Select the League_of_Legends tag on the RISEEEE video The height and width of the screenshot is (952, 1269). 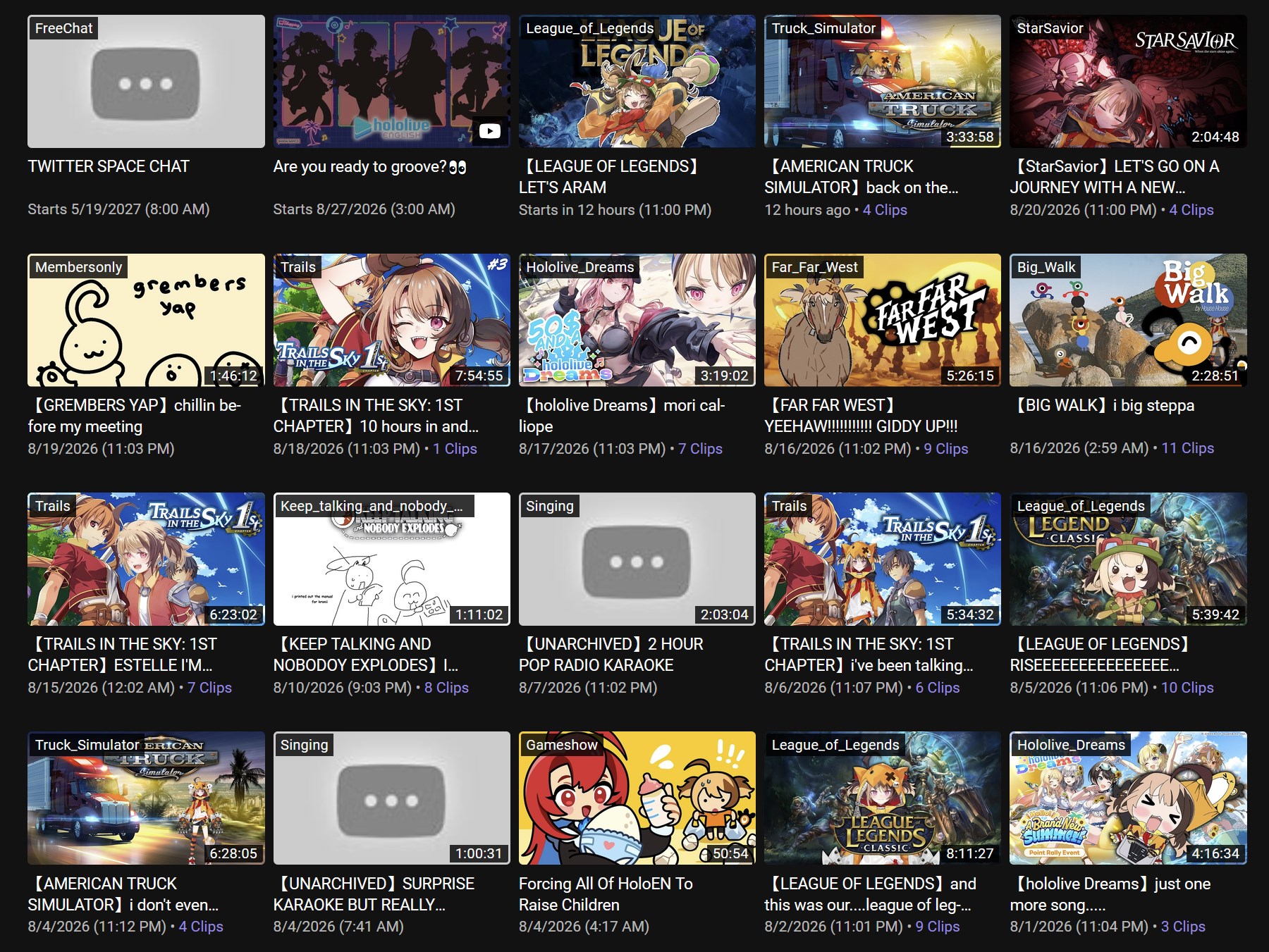pyautogui.click(x=1081, y=506)
